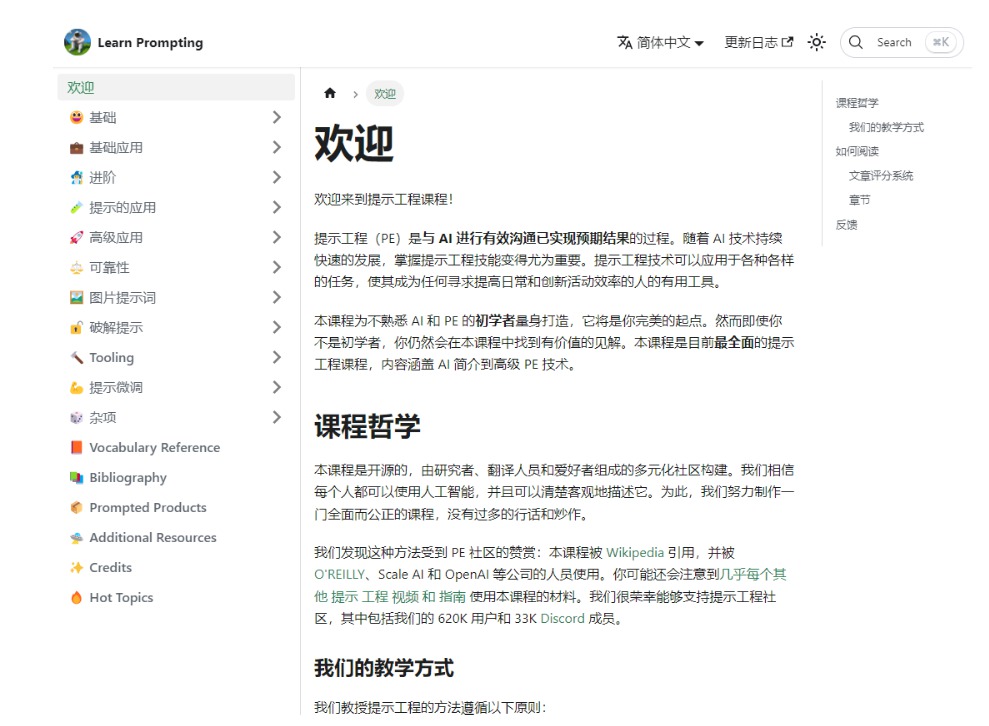Viewport: 989px width, 726px height.
Task: Jump to 文章评分系统 in table of contents
Action: pos(881,176)
